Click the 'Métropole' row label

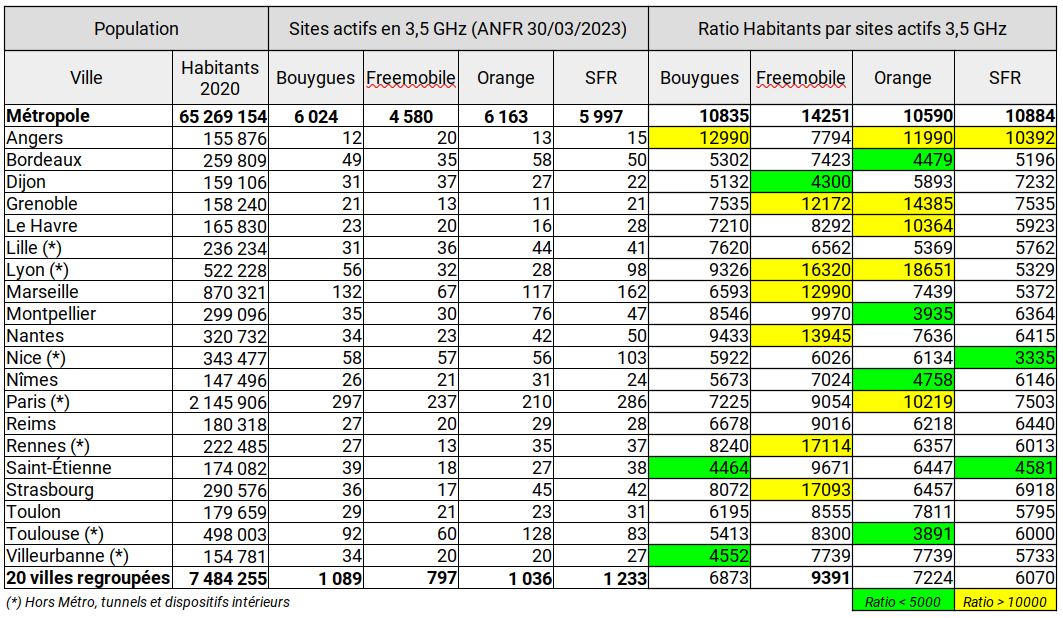coord(89,116)
